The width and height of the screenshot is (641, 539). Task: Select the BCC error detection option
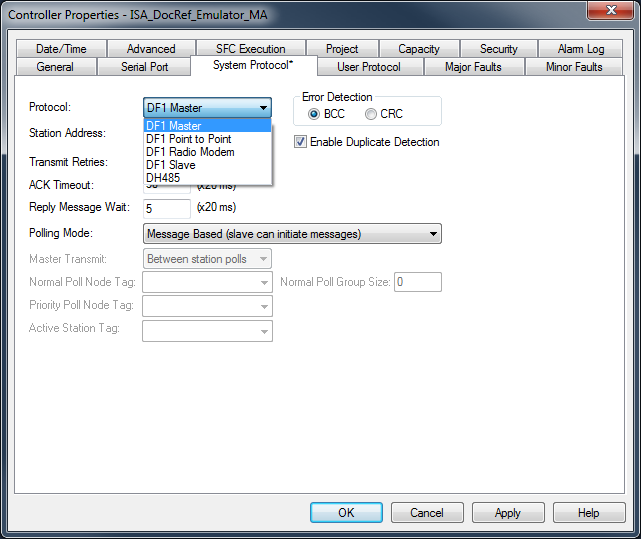(x=315, y=114)
